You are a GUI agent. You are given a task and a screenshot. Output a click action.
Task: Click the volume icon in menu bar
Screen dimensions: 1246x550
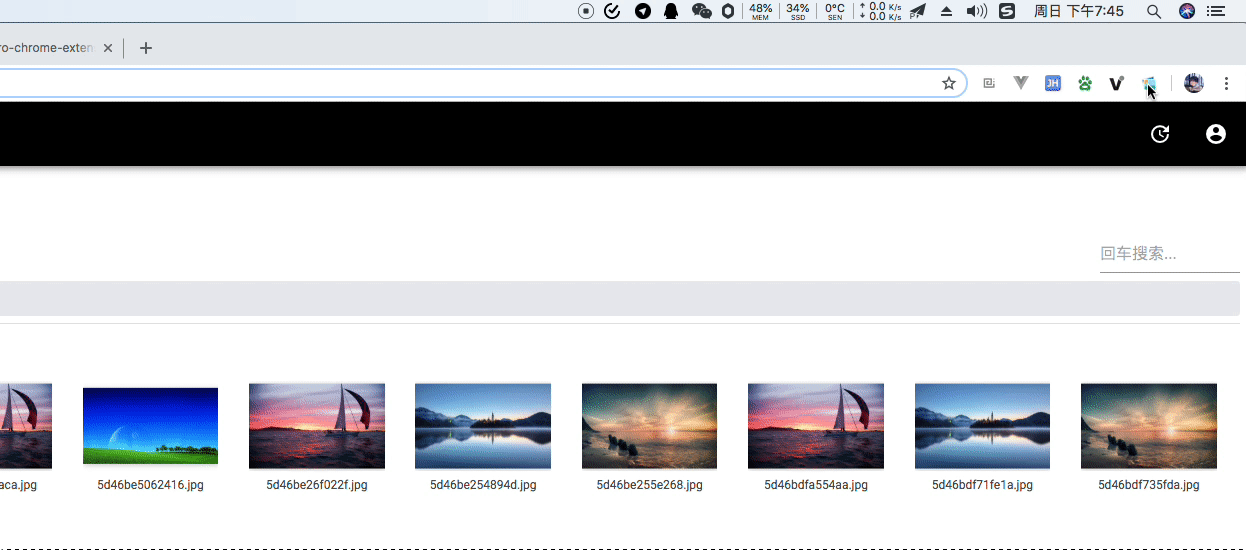(x=977, y=11)
